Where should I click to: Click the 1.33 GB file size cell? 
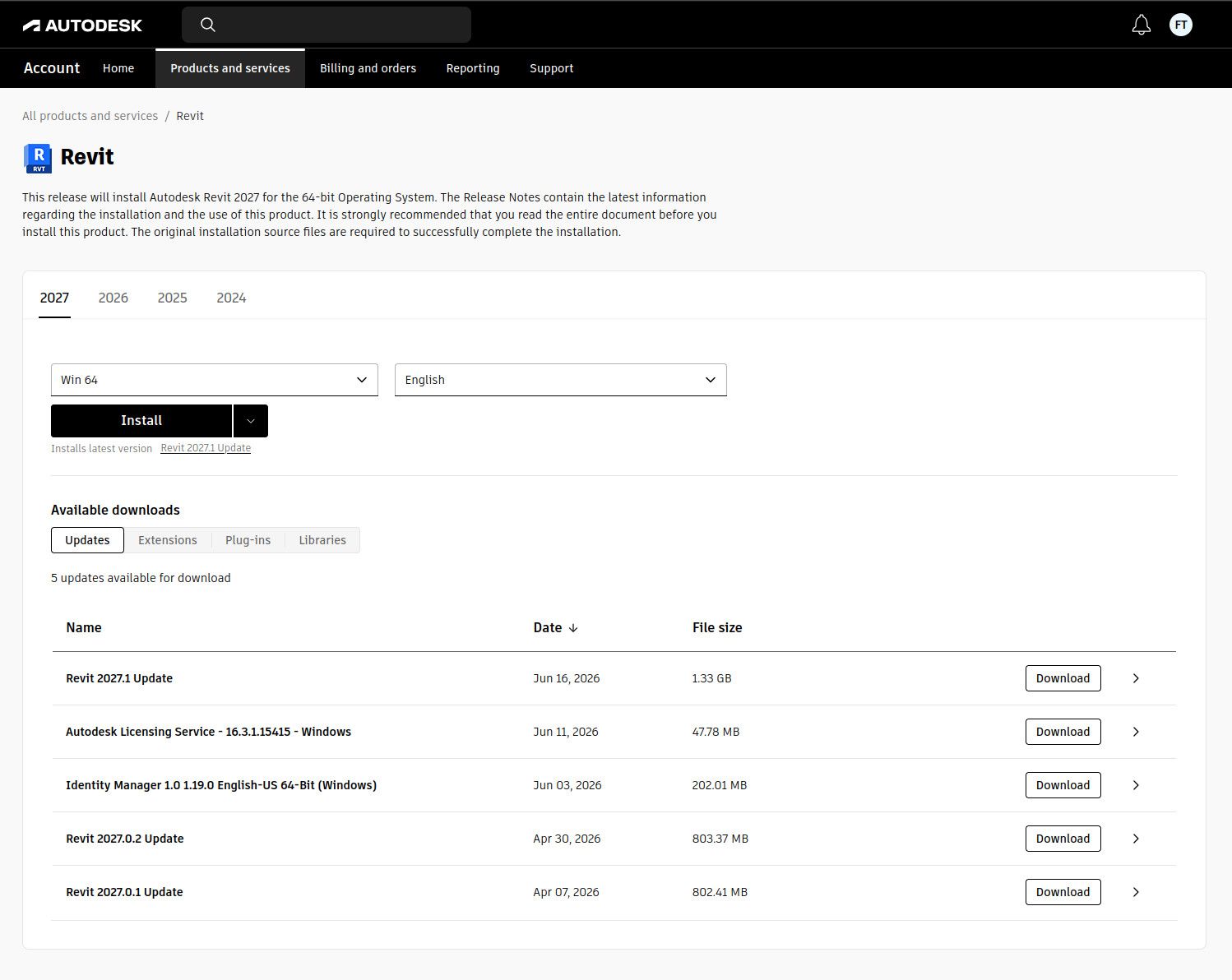tap(711, 678)
